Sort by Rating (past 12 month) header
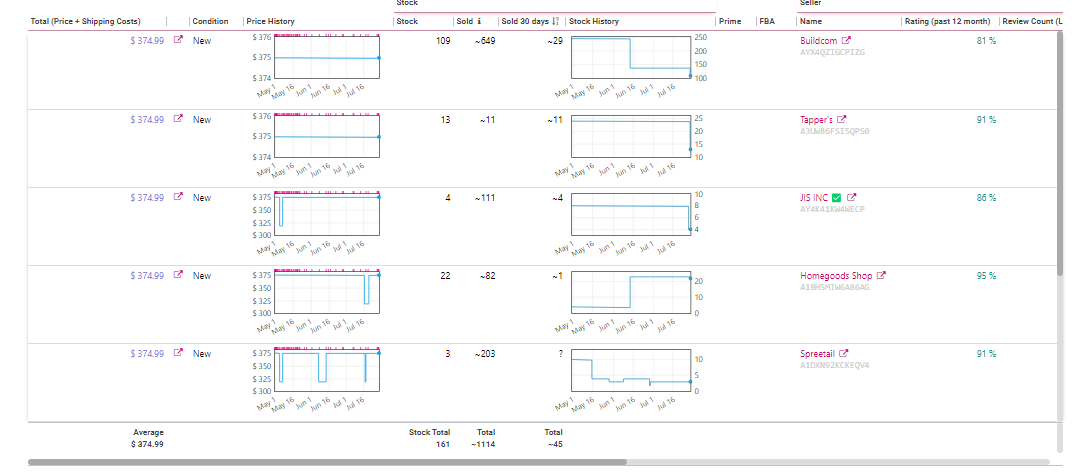The height and width of the screenshot is (476, 1074). coord(947,21)
